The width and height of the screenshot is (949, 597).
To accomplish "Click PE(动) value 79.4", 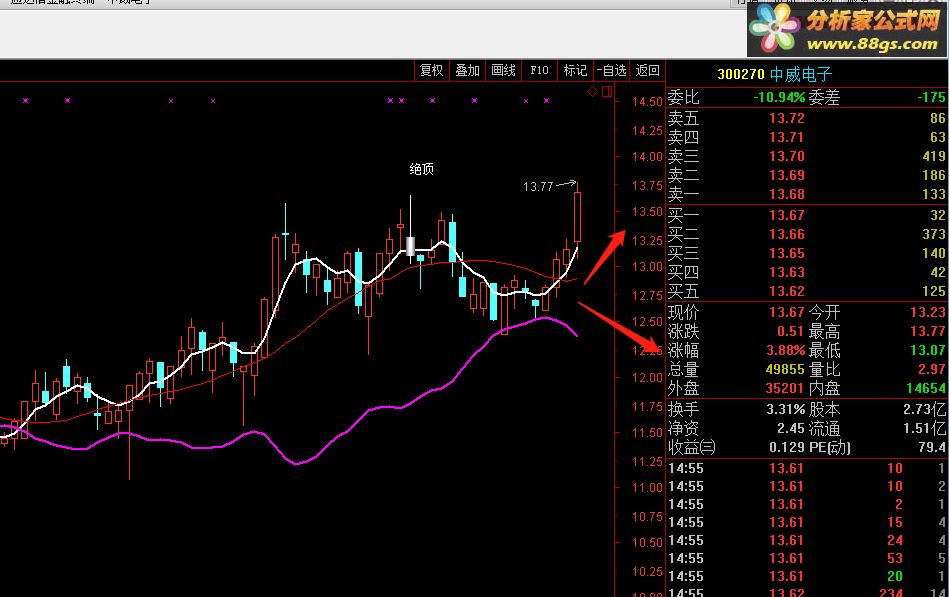I will click(x=931, y=447).
